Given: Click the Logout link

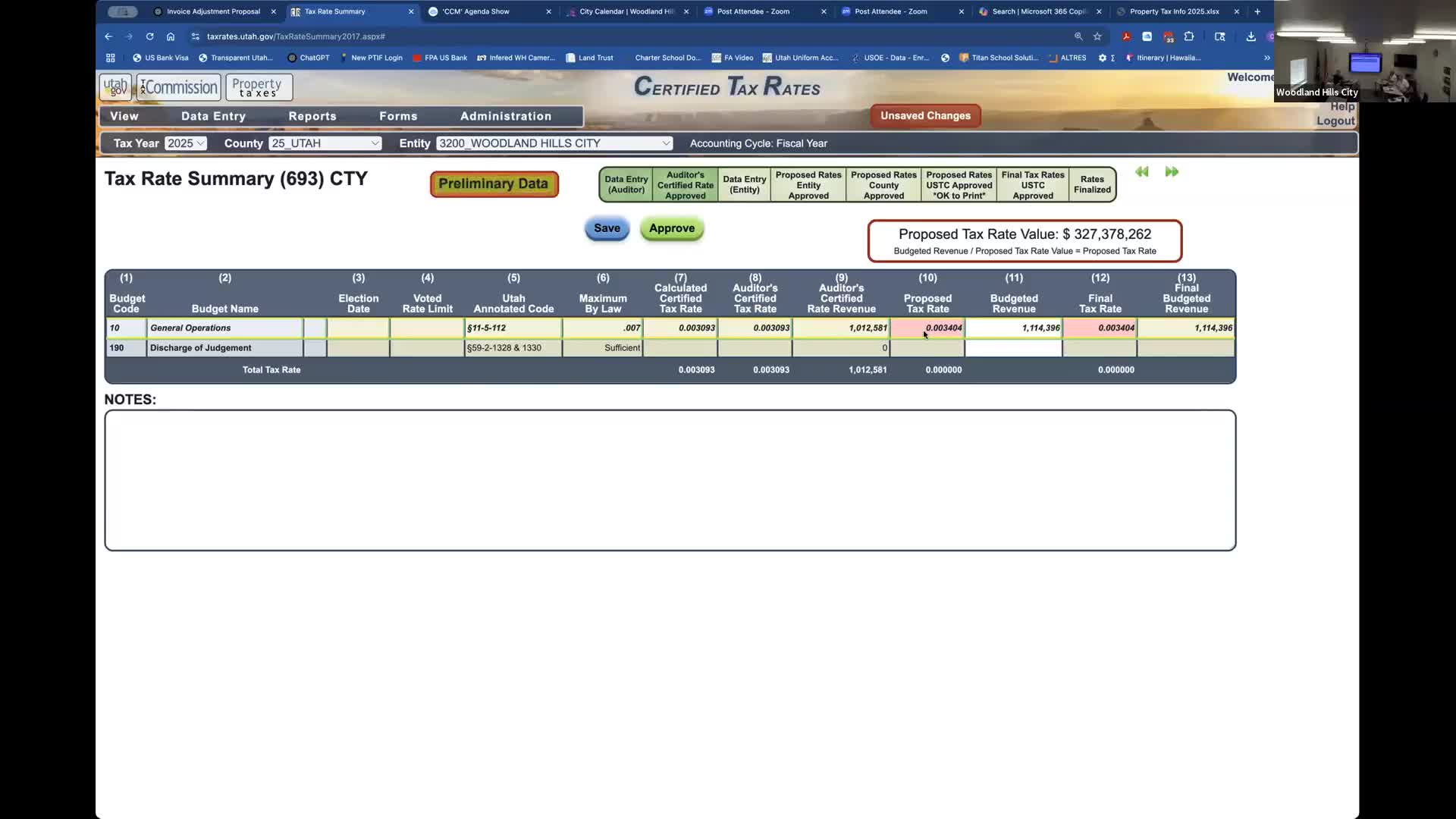Looking at the screenshot, I should [1335, 121].
